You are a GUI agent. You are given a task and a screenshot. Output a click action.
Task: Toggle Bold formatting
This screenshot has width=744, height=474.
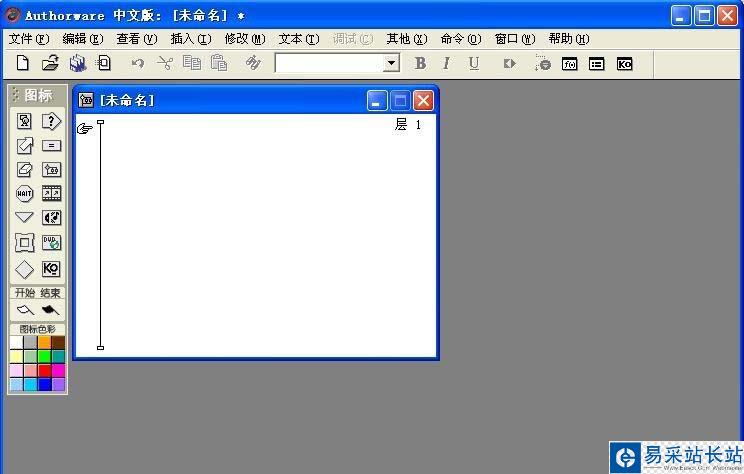point(420,63)
